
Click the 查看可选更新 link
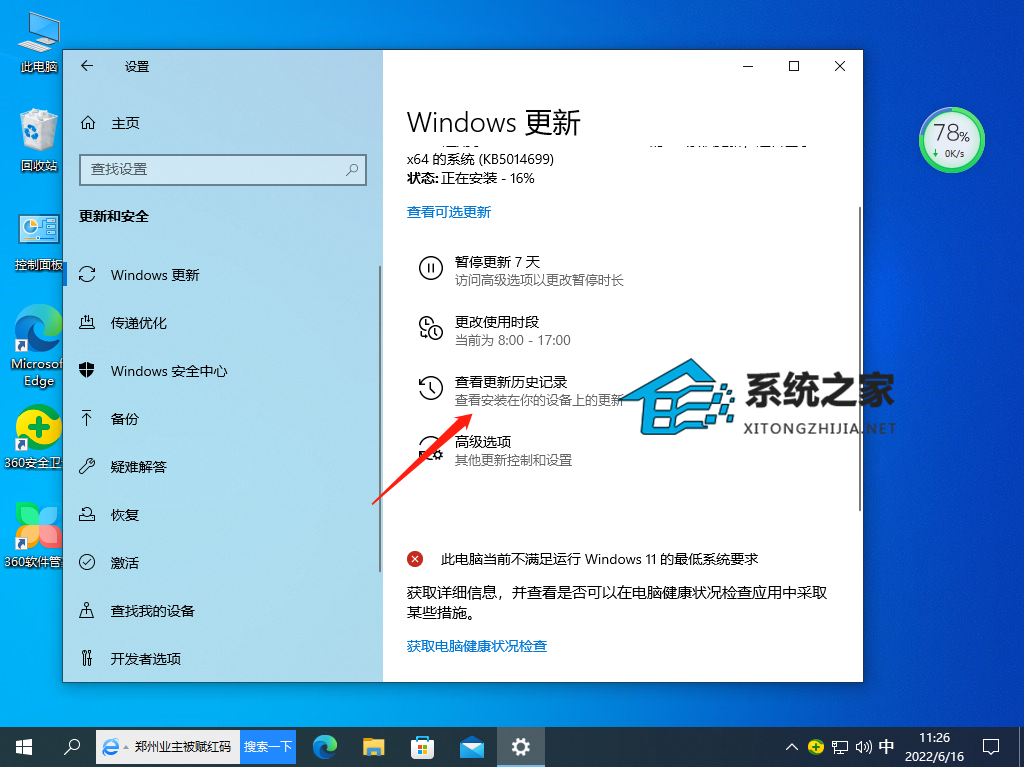[449, 212]
